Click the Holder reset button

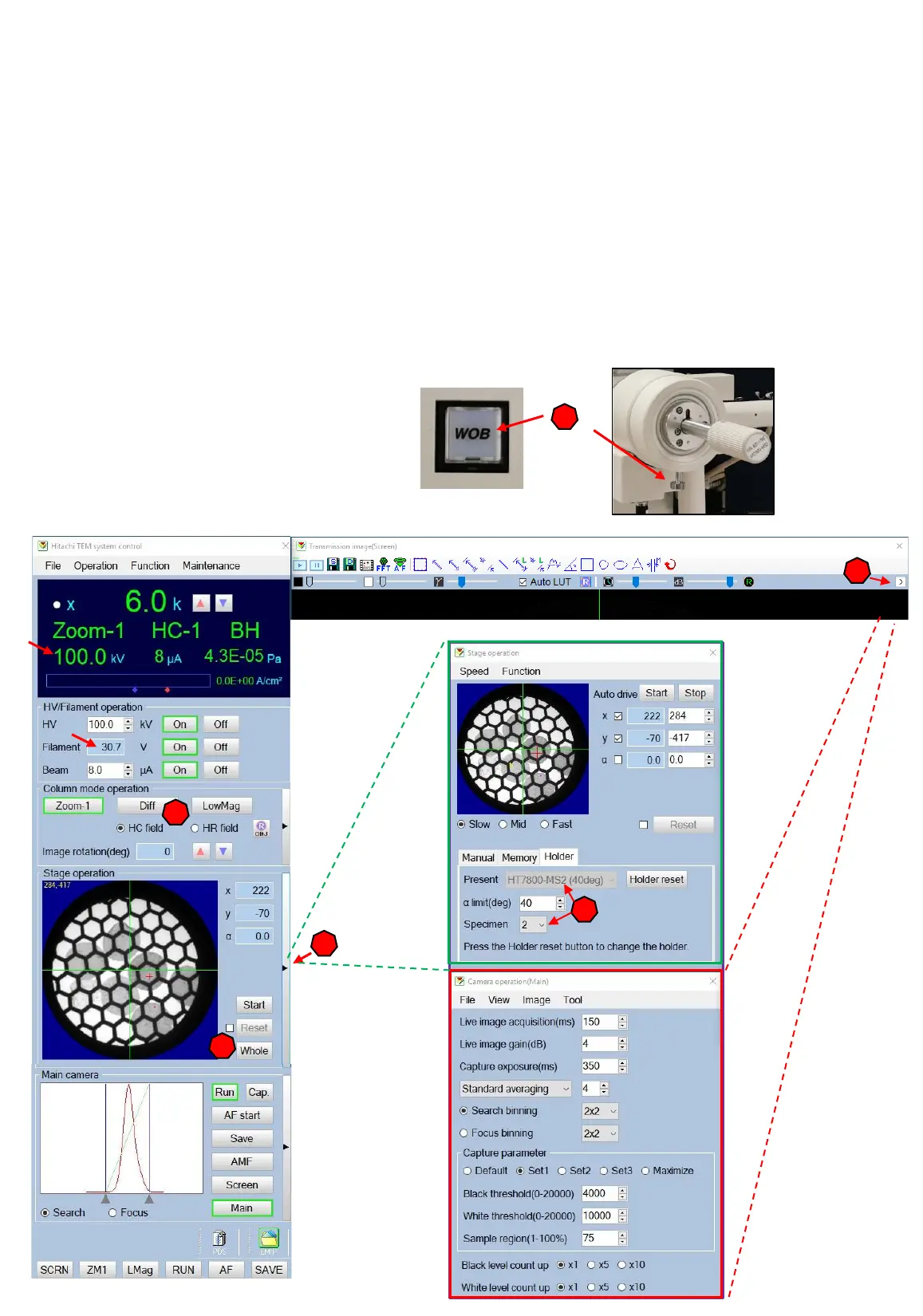(x=657, y=879)
